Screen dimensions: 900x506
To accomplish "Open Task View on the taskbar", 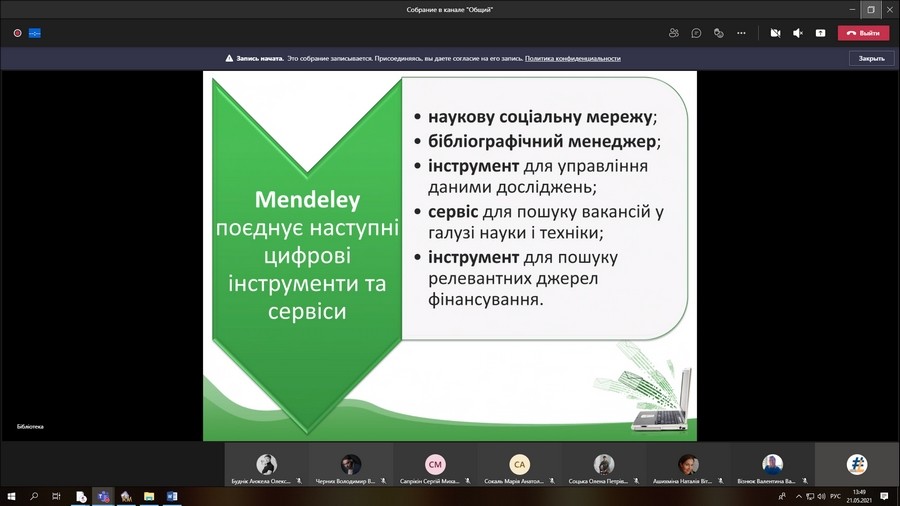I will pyautogui.click(x=56, y=497).
